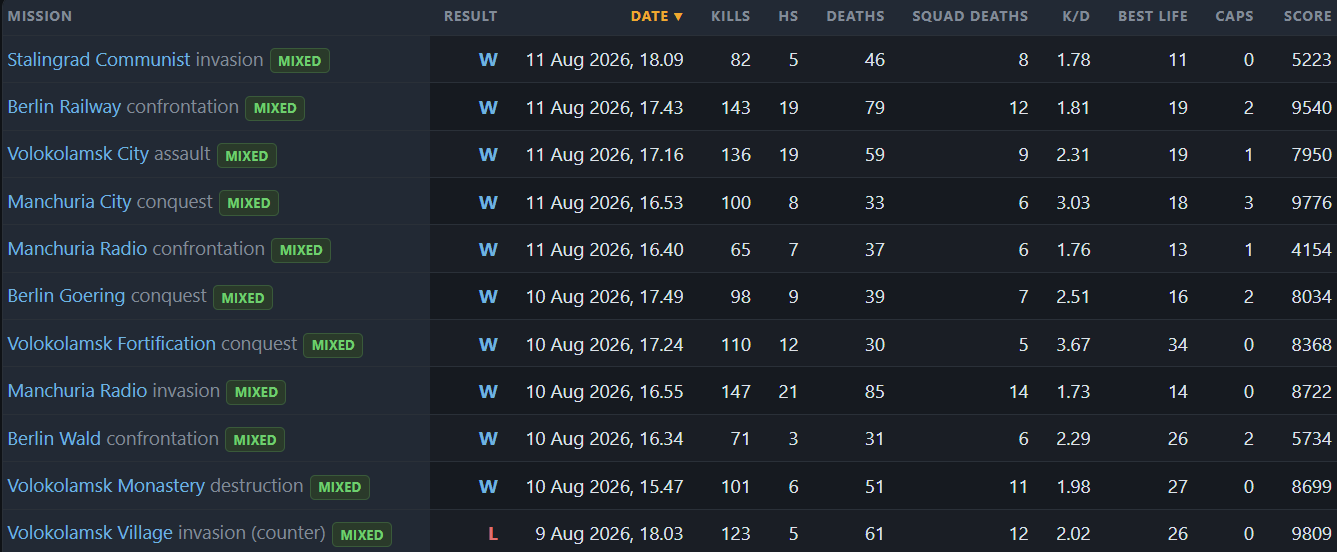Click MIXED badge on Volokolamsk Fortification row

(333, 345)
